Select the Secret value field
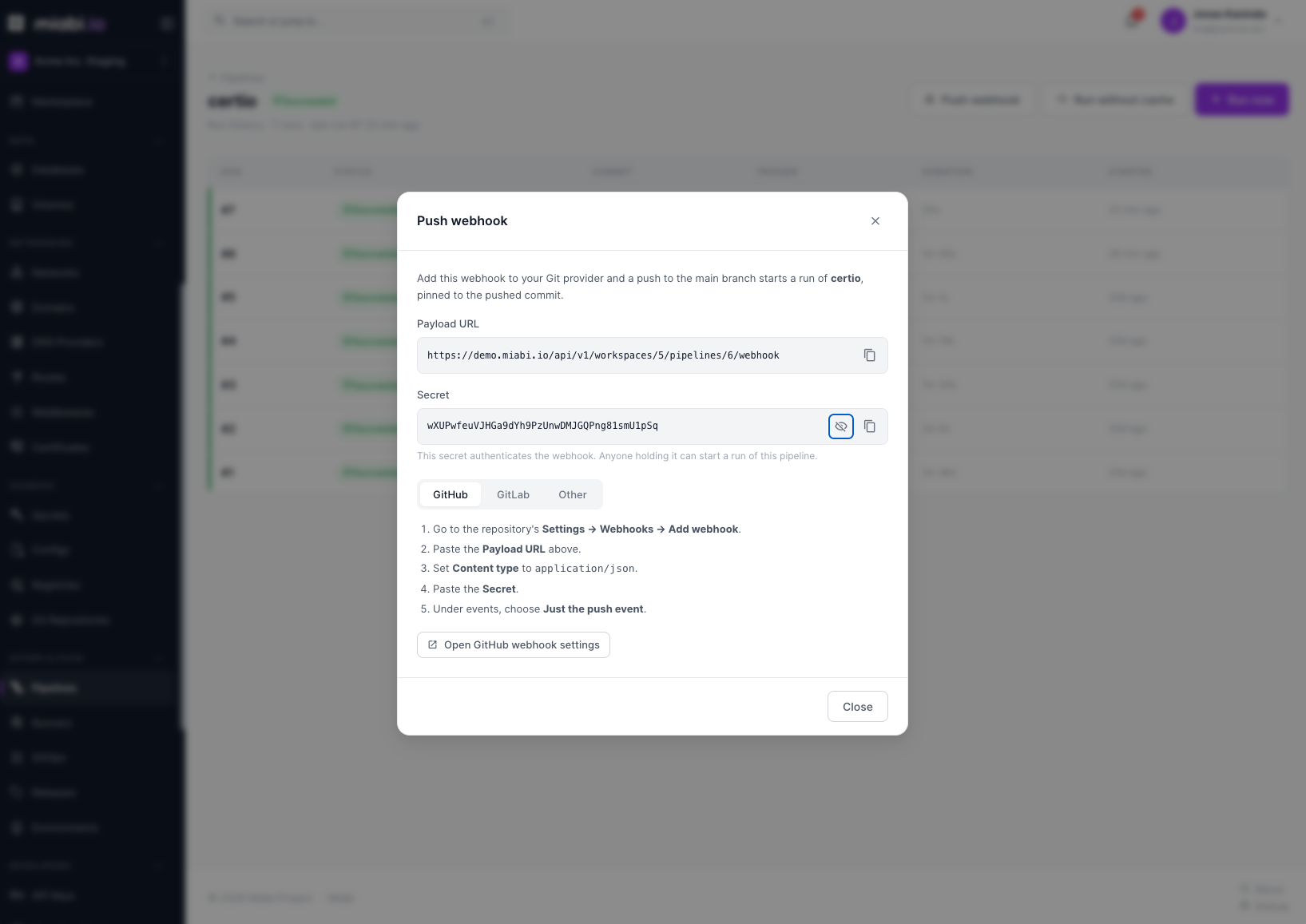 pos(652,426)
